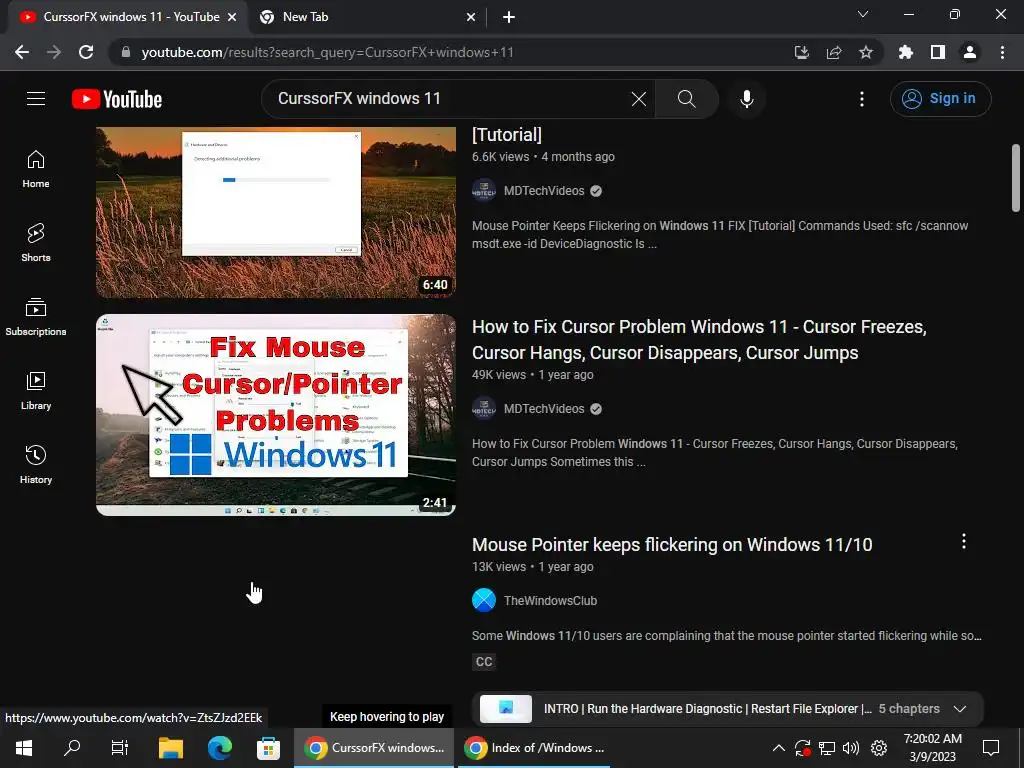1024x768 pixels.
Task: Click the '13K views' text
Action: click(499, 567)
